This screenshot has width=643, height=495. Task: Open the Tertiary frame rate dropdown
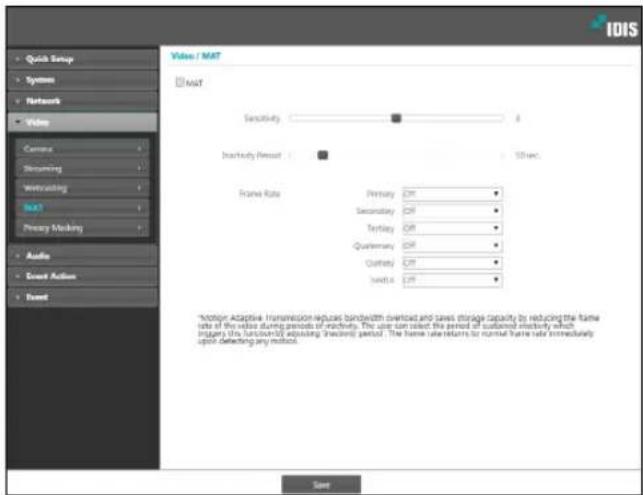[x=452, y=228]
